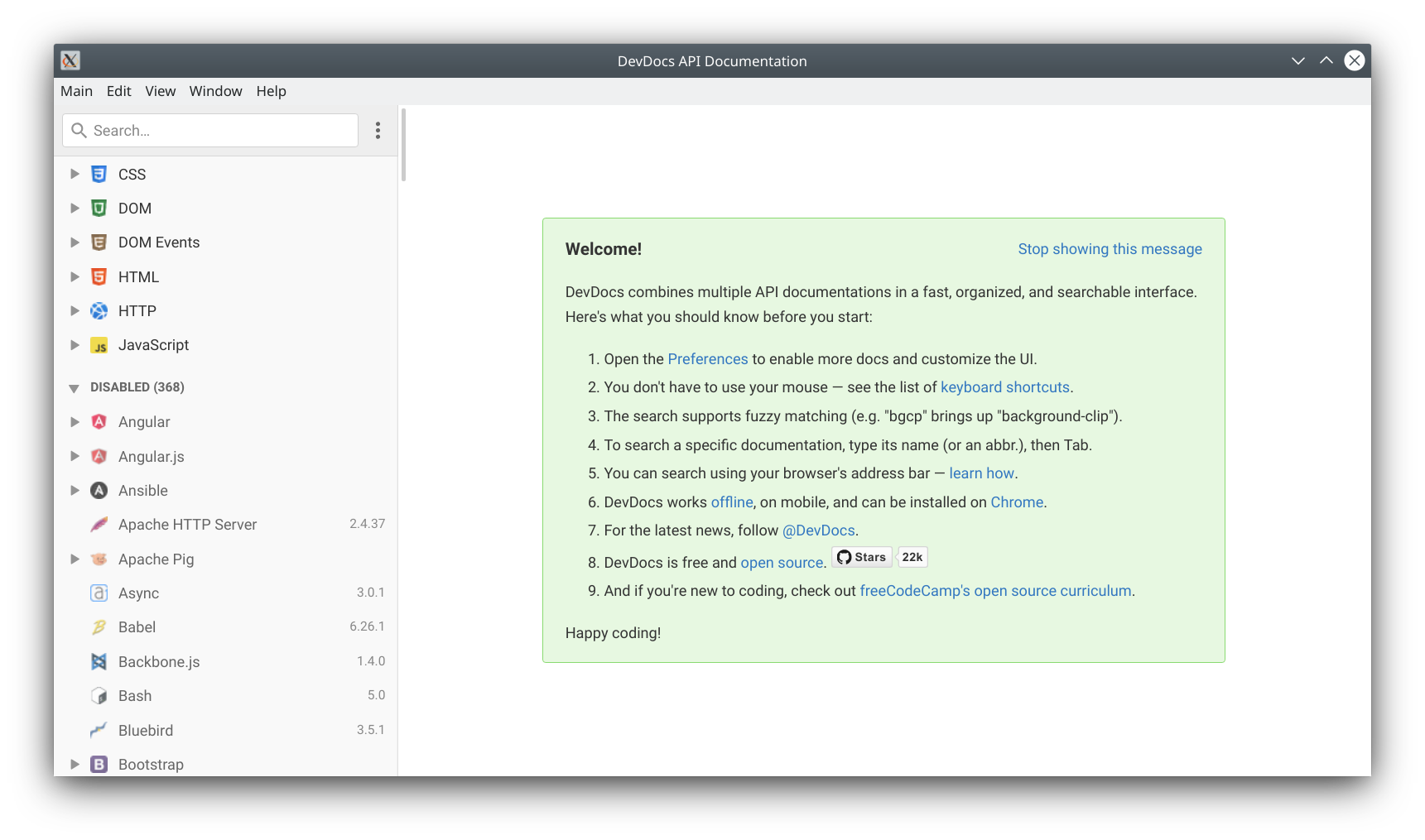Follow the learn how link

tap(981, 473)
